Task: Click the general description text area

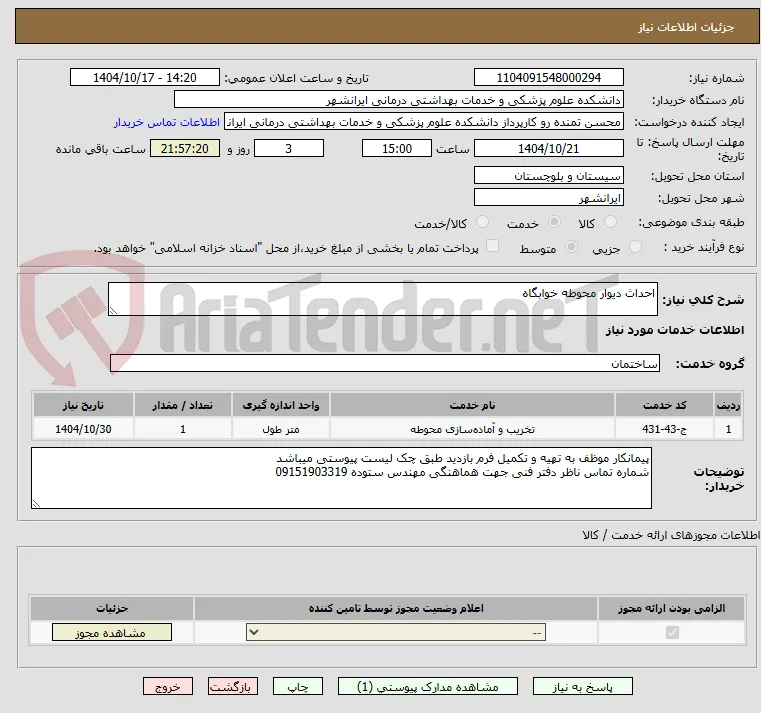Action: pos(383,299)
